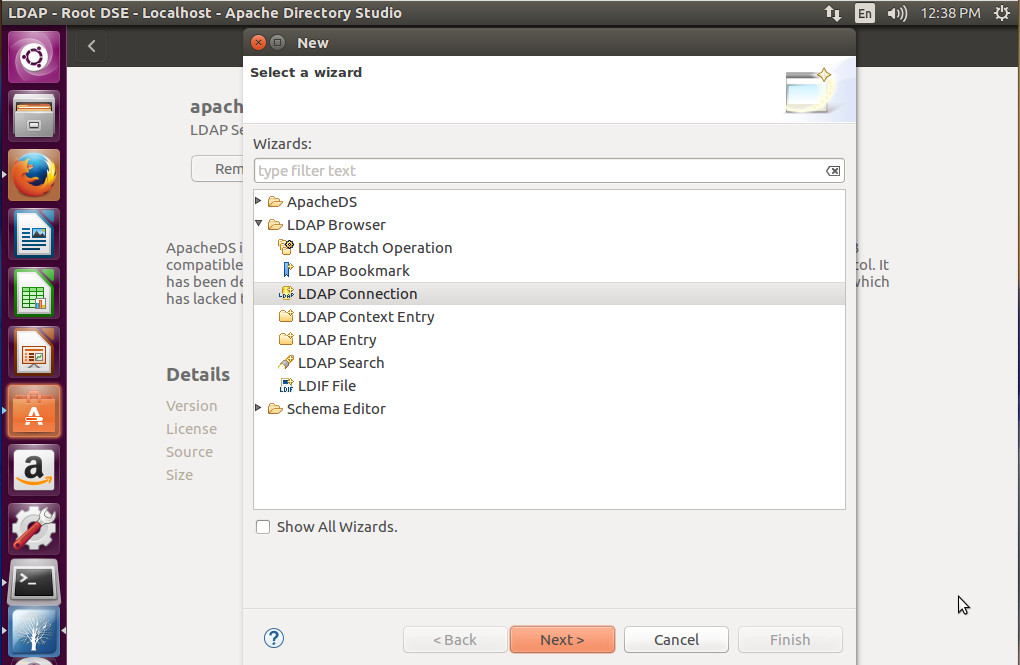The image size is (1020, 665).
Task: Enable the Show All Wizards checkbox
Action: 262,526
